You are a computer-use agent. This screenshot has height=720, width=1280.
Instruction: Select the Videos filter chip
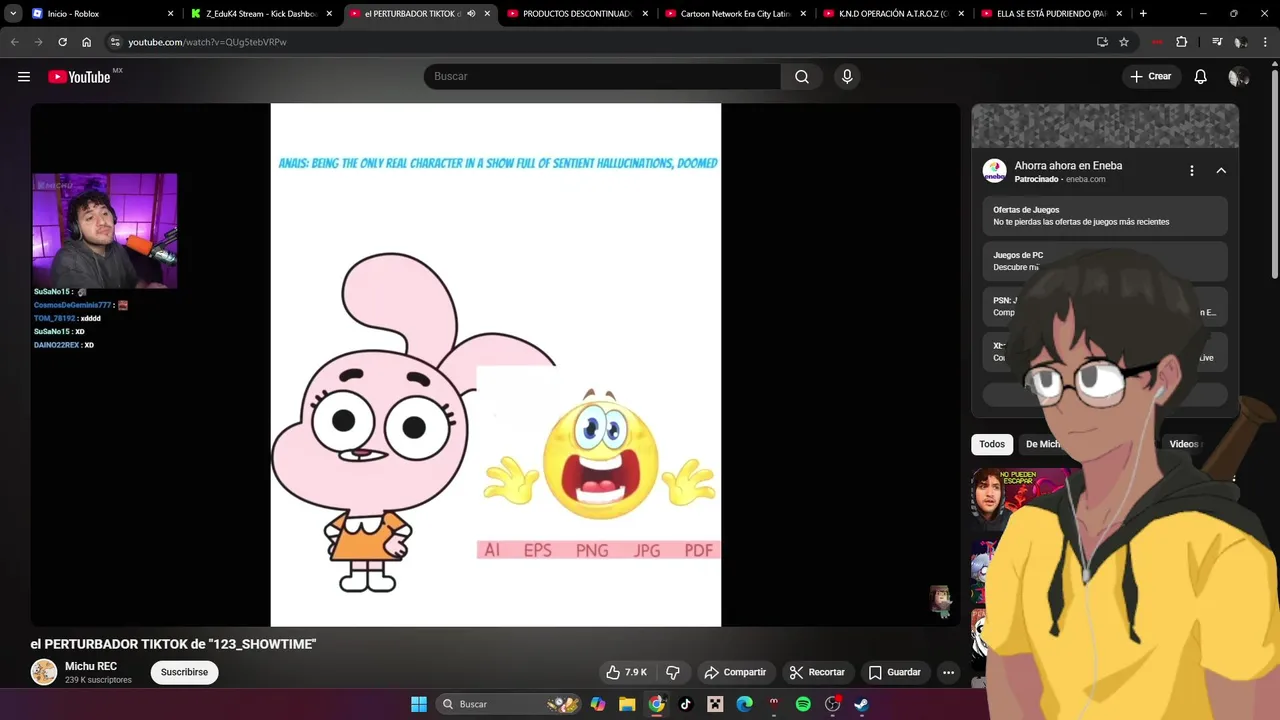pyautogui.click(x=1184, y=444)
